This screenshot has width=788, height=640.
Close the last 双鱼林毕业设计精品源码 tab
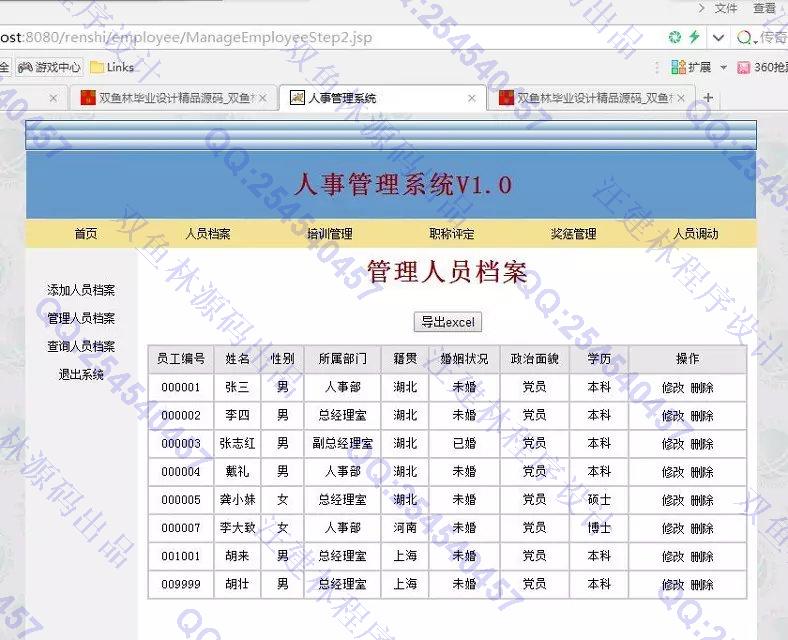[x=681, y=98]
